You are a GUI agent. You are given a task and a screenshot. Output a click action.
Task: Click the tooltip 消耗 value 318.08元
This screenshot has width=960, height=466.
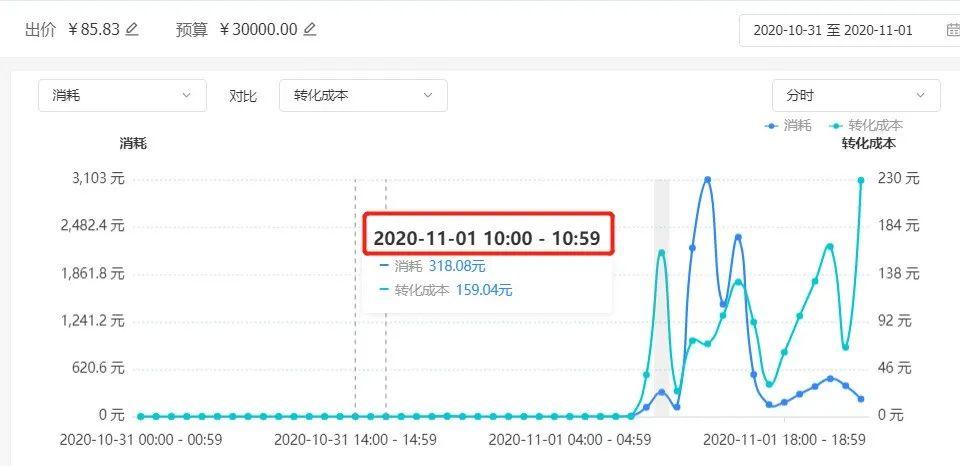(457, 266)
